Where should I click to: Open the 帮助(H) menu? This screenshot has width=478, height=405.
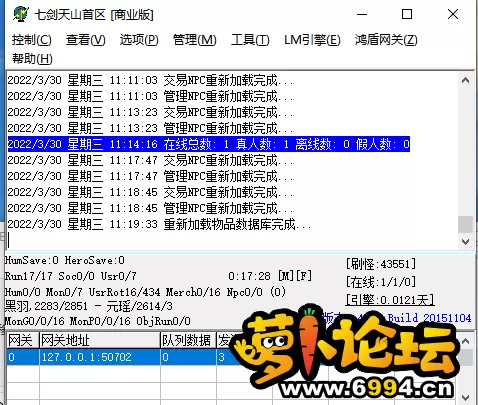pyautogui.click(x=32, y=59)
